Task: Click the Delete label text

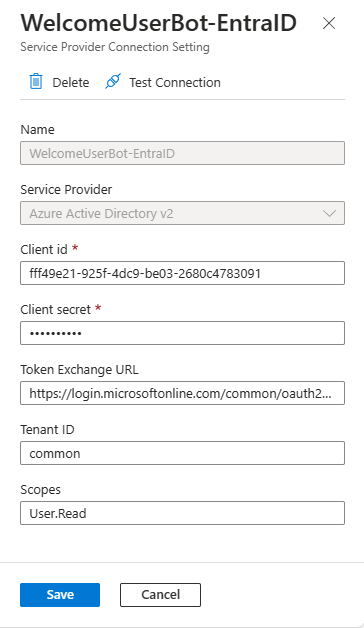Action: (71, 83)
